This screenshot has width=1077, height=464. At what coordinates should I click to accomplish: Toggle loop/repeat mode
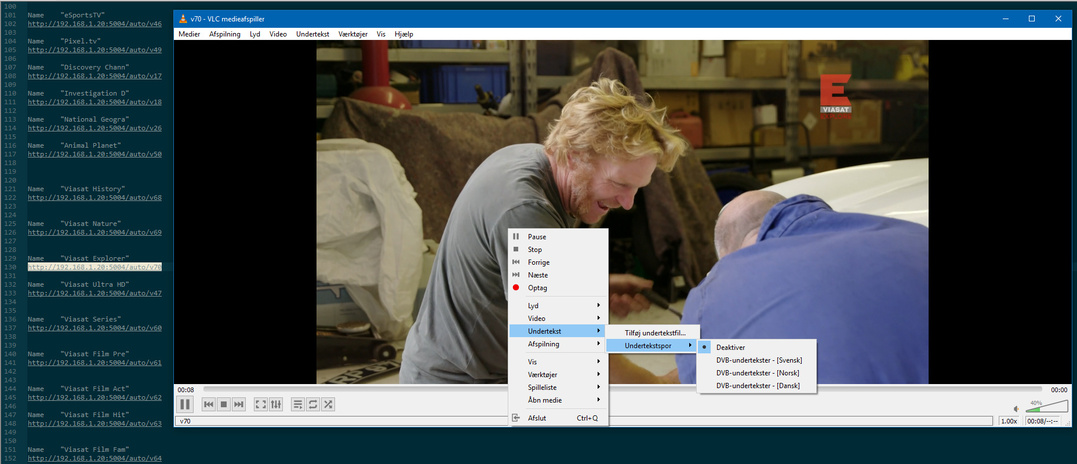coord(313,404)
